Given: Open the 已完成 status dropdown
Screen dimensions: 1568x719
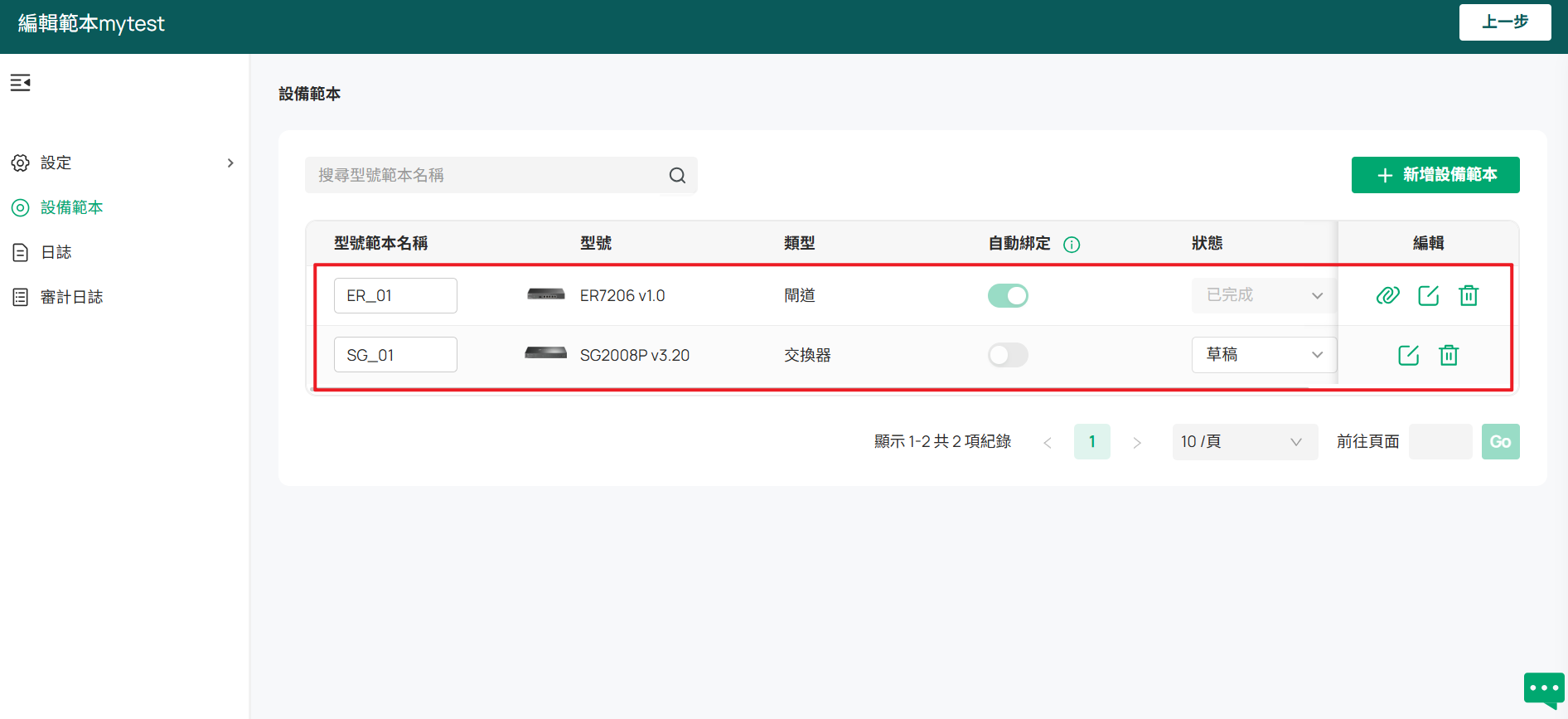Looking at the screenshot, I should [x=1264, y=295].
